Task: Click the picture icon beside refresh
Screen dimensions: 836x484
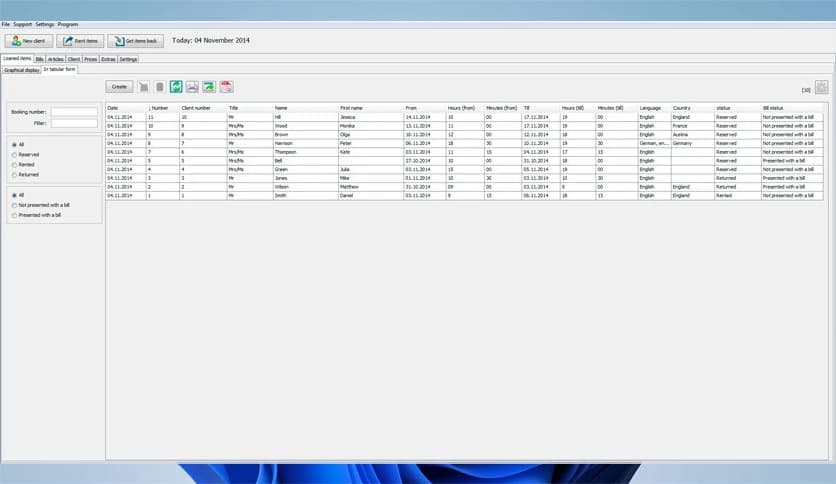Action: coord(192,87)
